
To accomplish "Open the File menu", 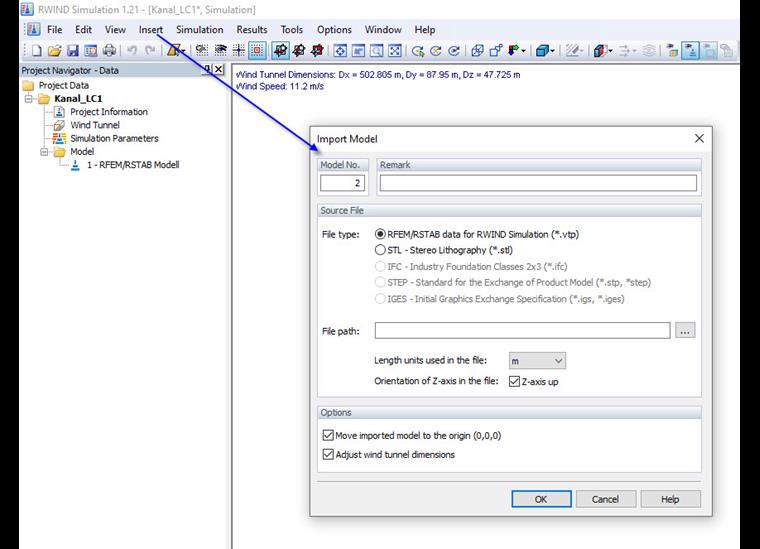I will [x=55, y=30].
